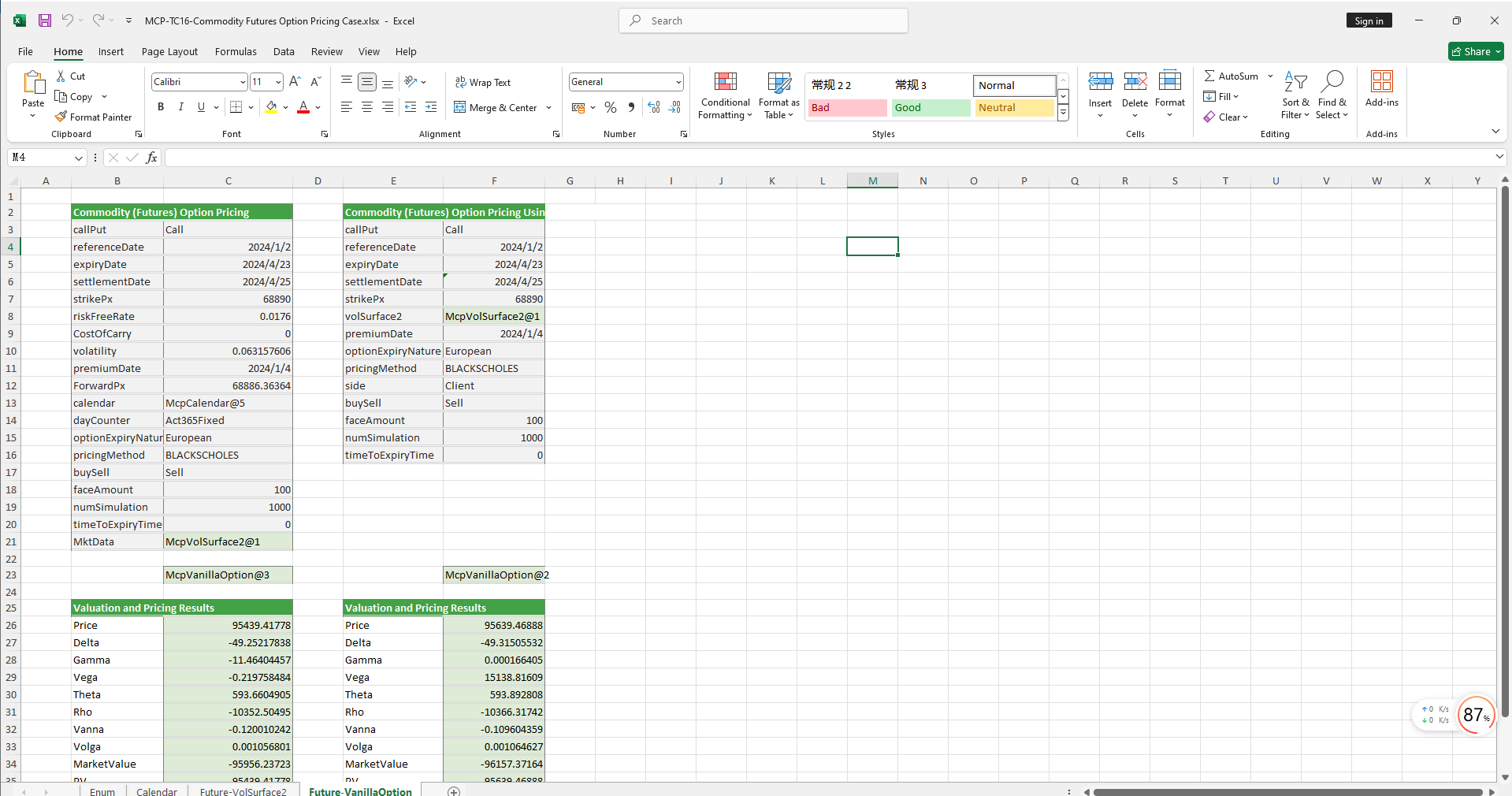Apply borders with the borders icon
The width and height of the screenshot is (1512, 796).
[x=236, y=106]
